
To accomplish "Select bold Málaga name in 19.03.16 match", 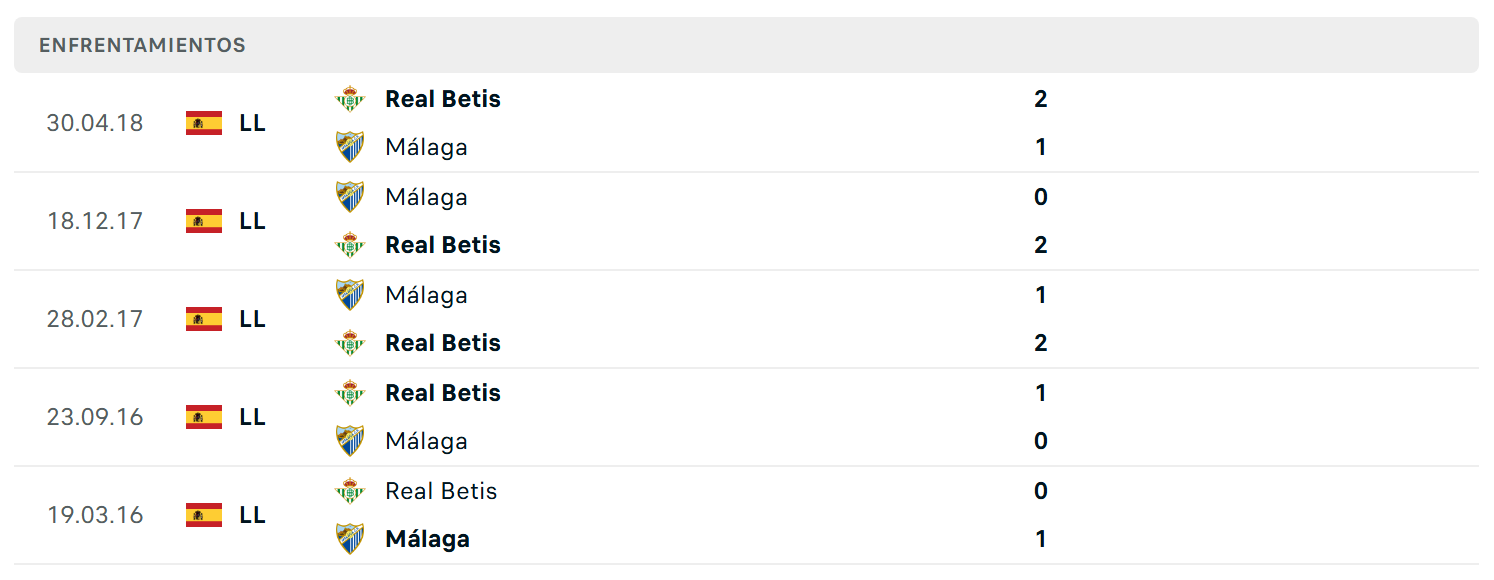I will coord(427,539).
